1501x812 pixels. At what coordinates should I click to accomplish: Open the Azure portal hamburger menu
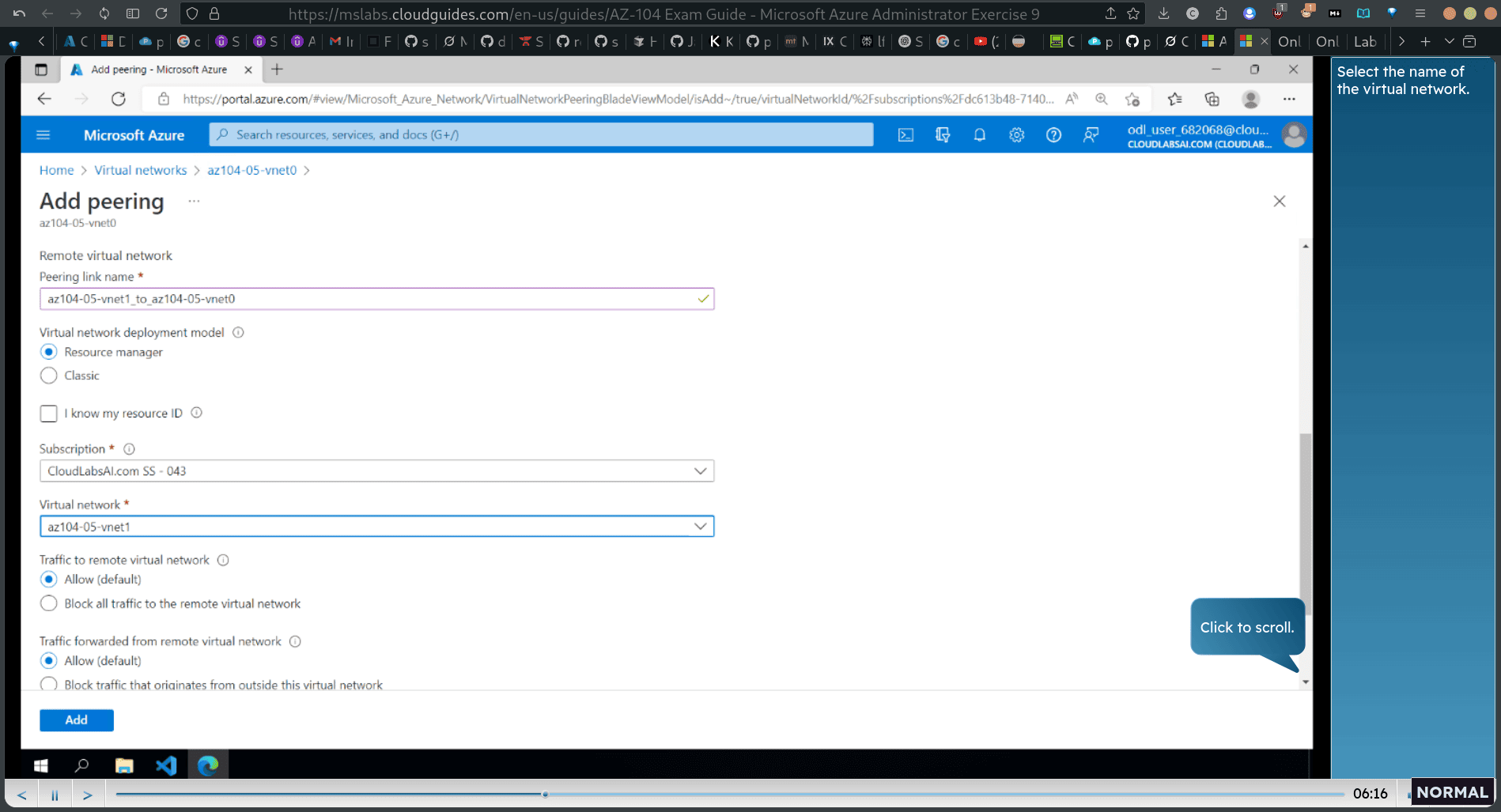click(43, 135)
